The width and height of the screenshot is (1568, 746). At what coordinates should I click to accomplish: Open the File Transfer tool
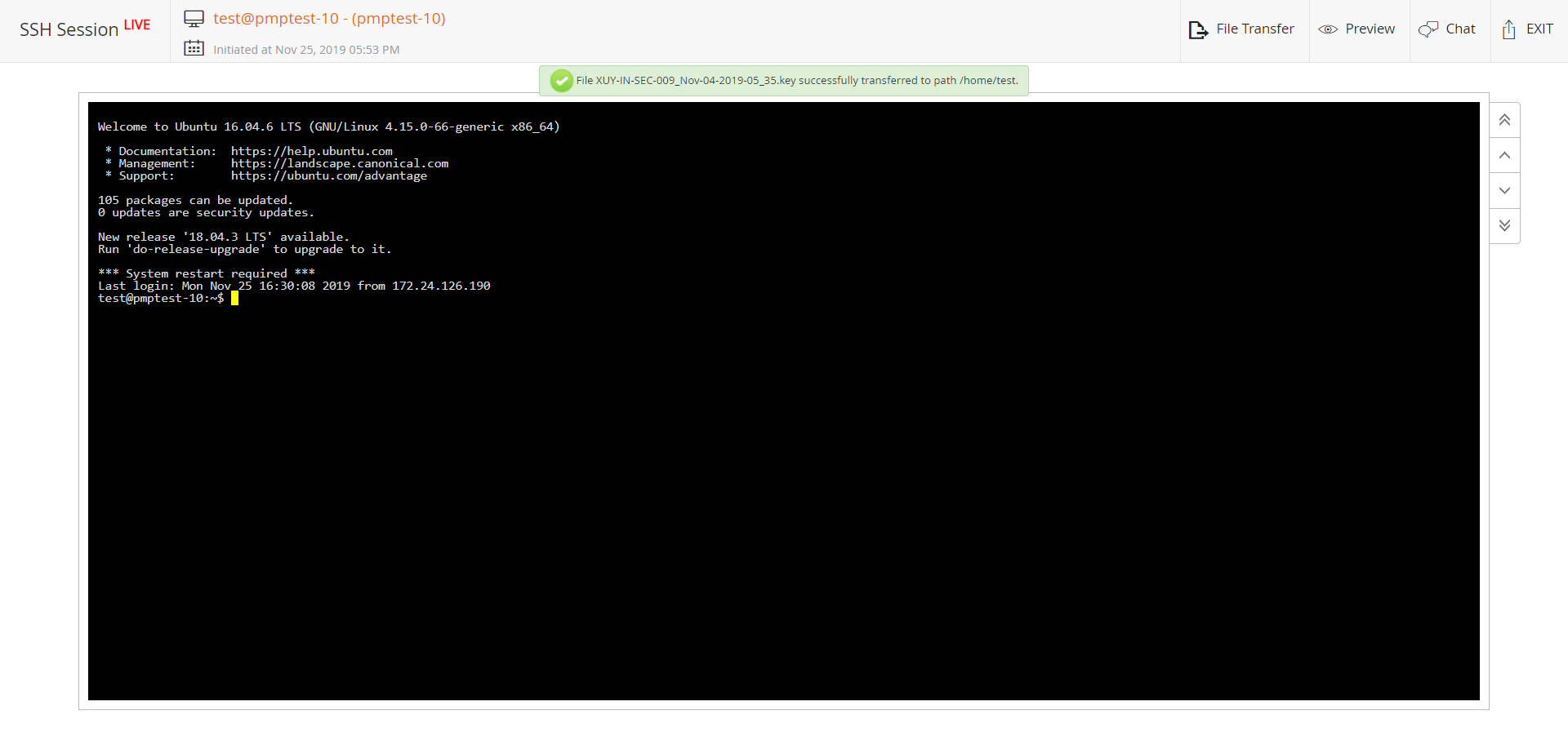tap(1243, 29)
